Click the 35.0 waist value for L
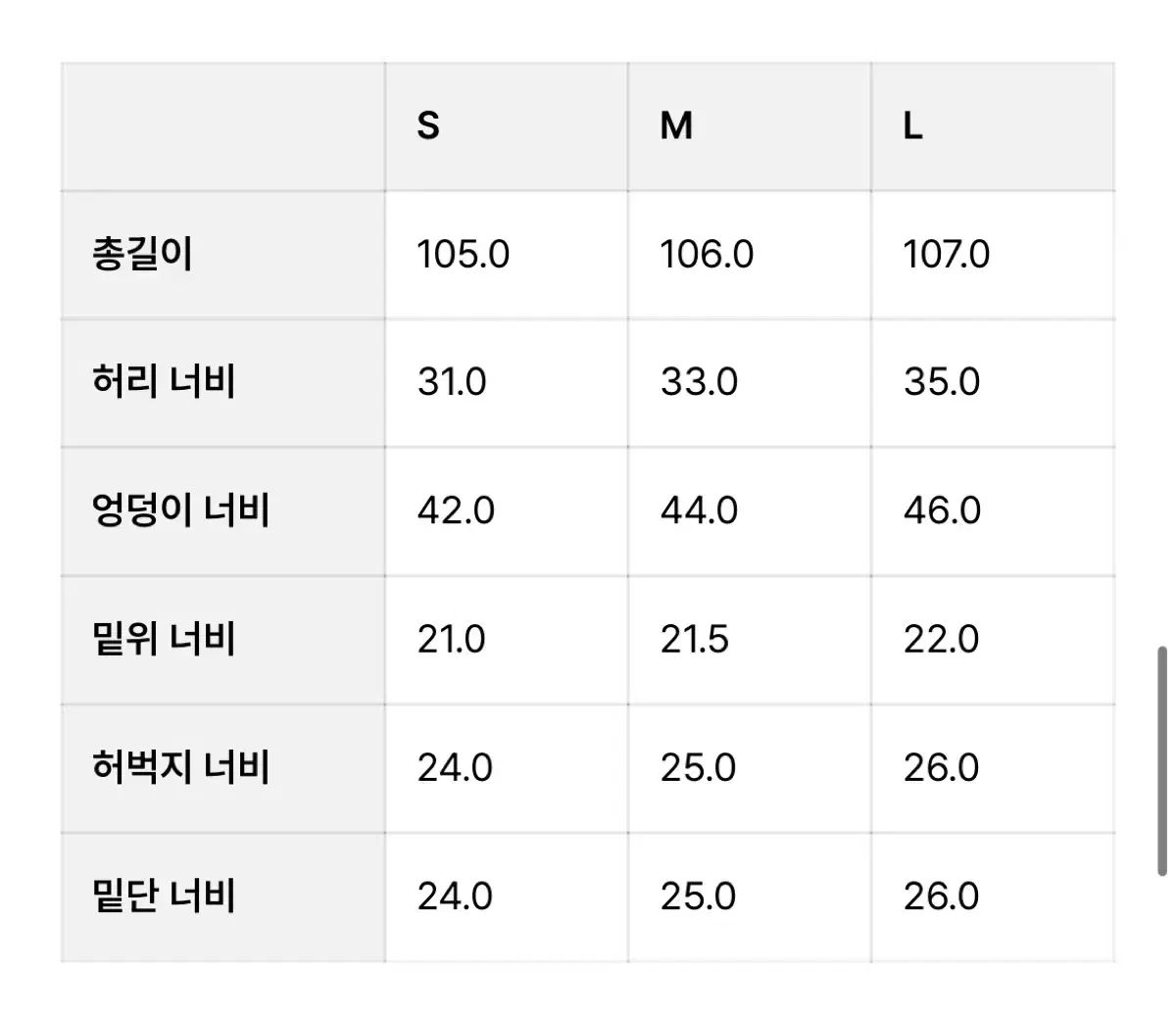This screenshot has height=1018, width=1176. click(941, 382)
